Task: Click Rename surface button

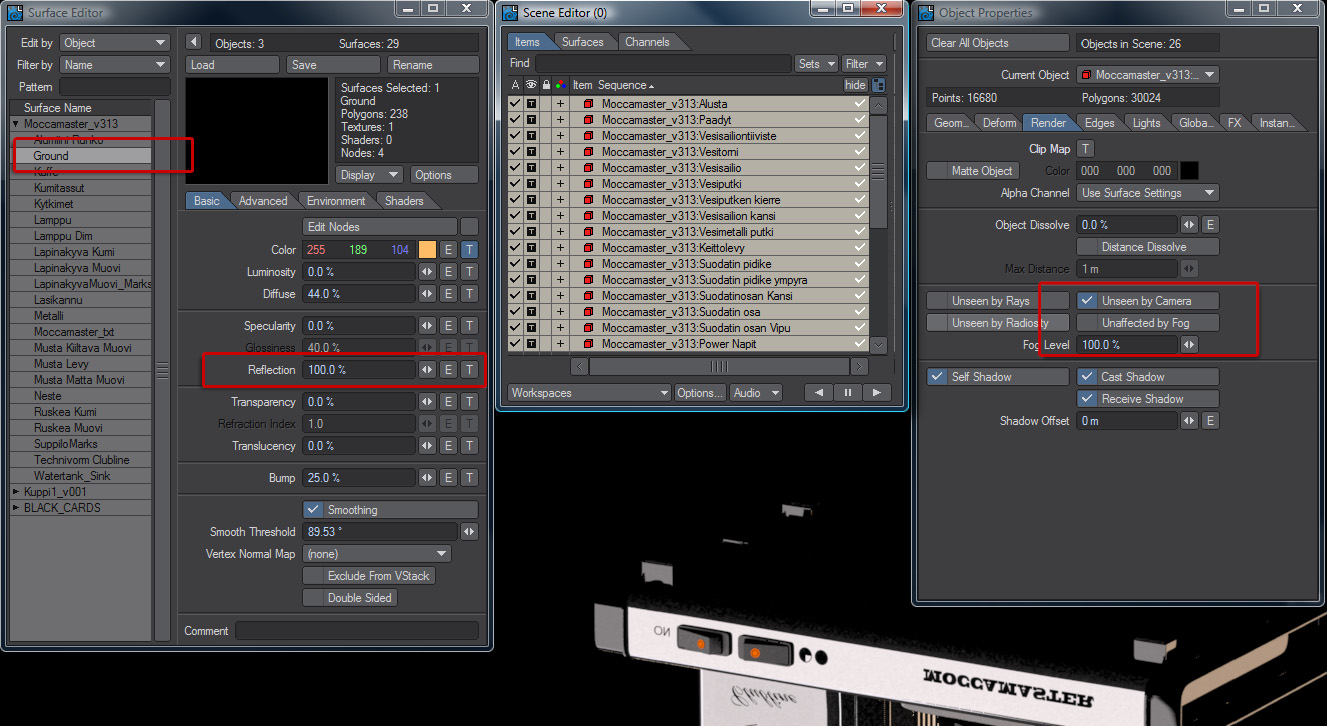Action: 432,65
